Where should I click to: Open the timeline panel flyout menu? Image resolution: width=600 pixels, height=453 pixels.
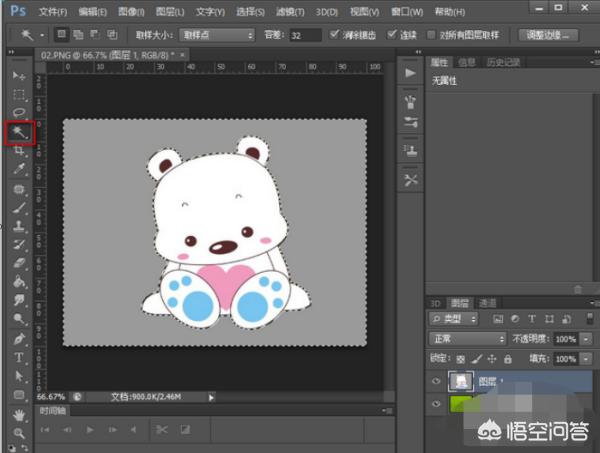(x=388, y=411)
